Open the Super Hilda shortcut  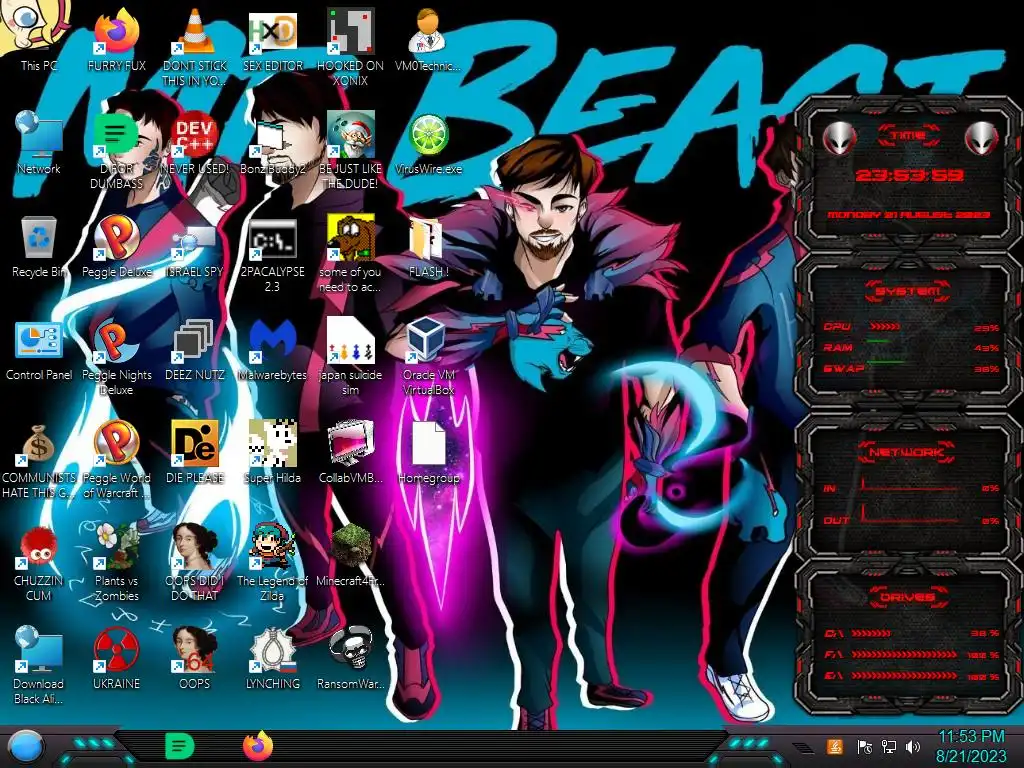click(x=272, y=452)
